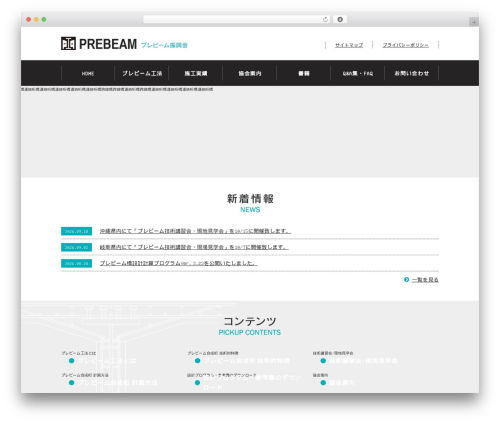Open the 技術講習会/現地見学会 content link

(x=363, y=361)
